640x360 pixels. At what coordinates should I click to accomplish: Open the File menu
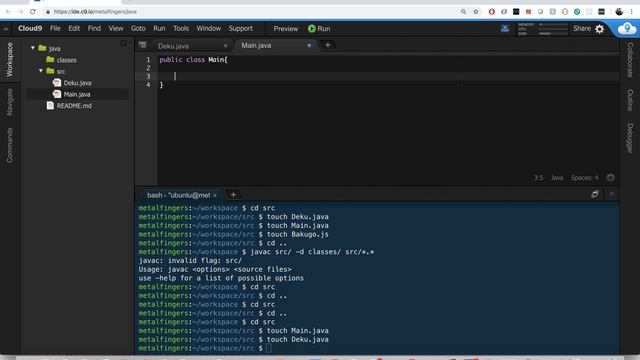point(55,29)
